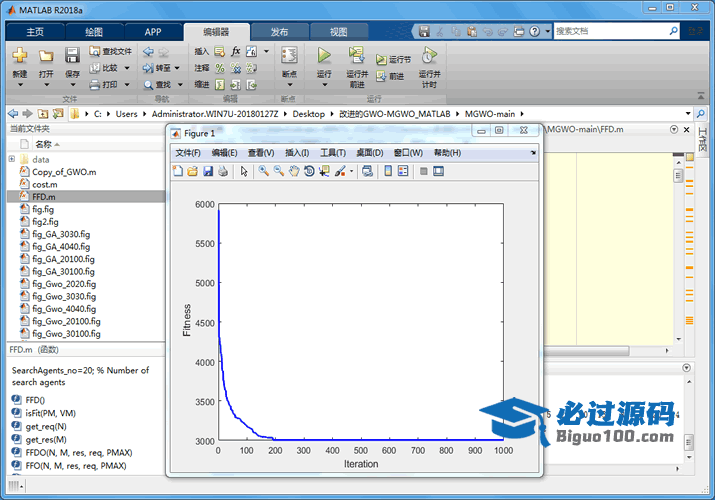Click the Run Section button
715x500 pixels.
click(393, 59)
